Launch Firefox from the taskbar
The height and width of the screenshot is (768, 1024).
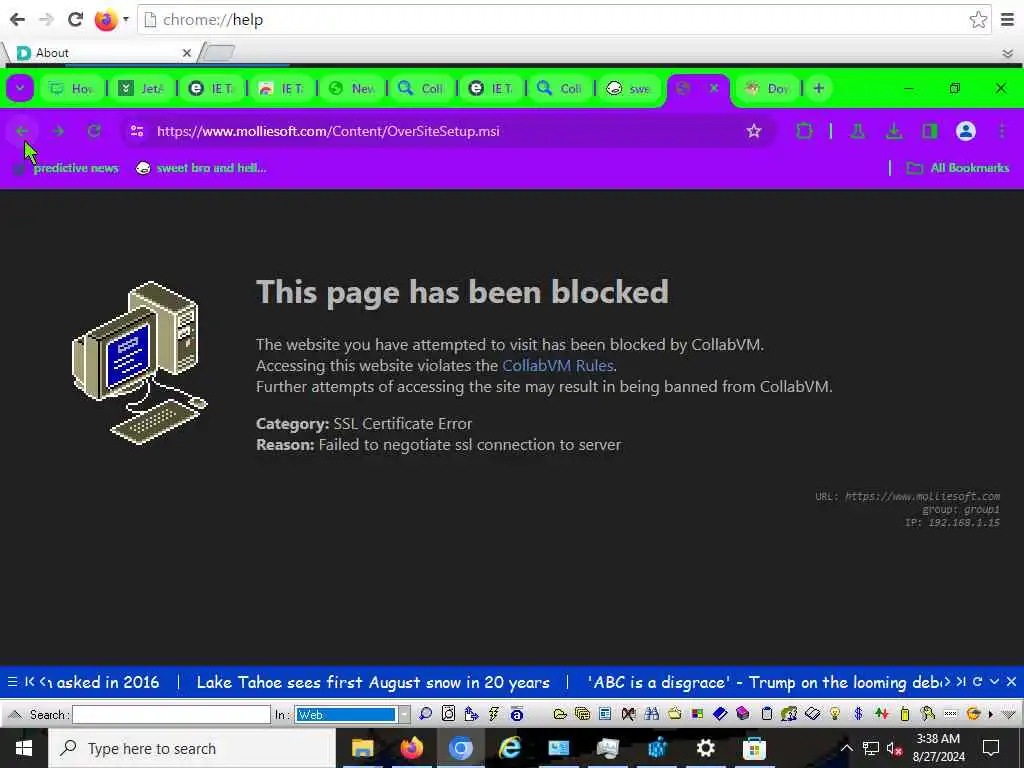point(411,748)
